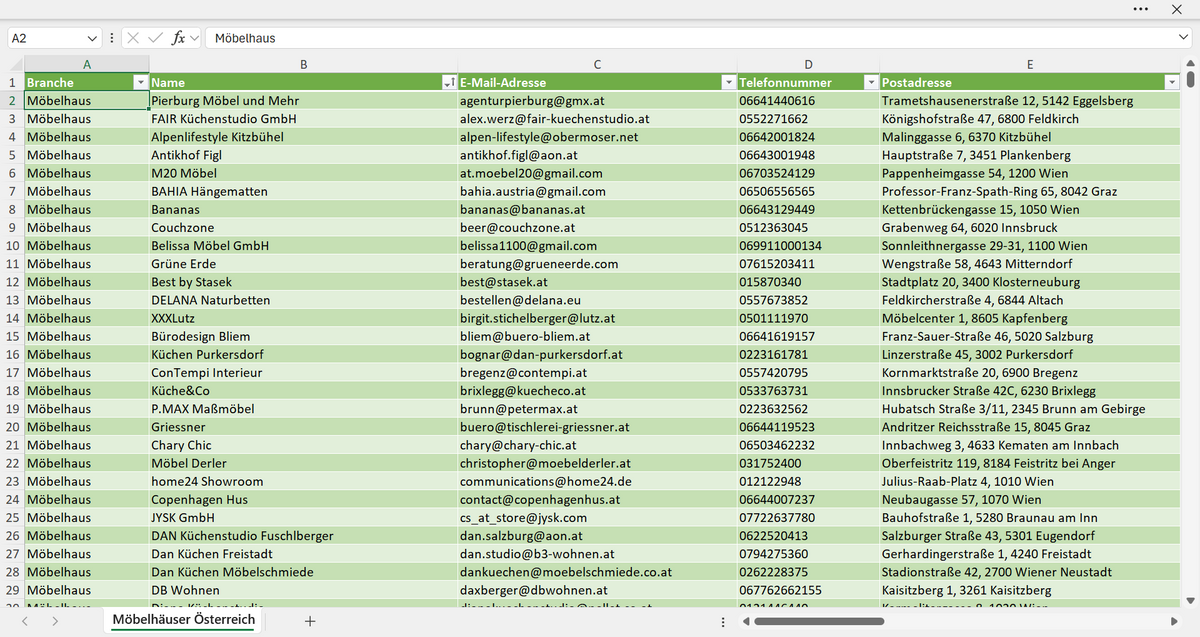The image size is (1200, 637).
Task: Select the XXXLutz name cell
Action: tap(304, 318)
